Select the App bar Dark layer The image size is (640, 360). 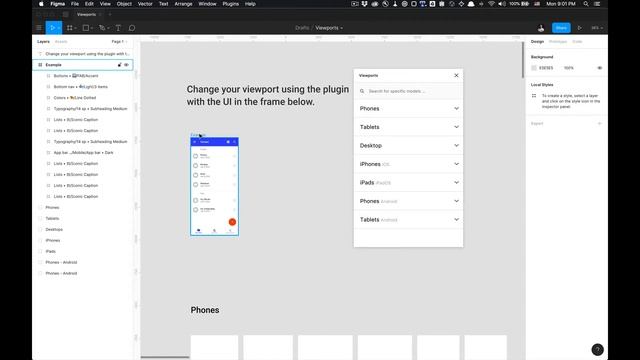coord(83,153)
